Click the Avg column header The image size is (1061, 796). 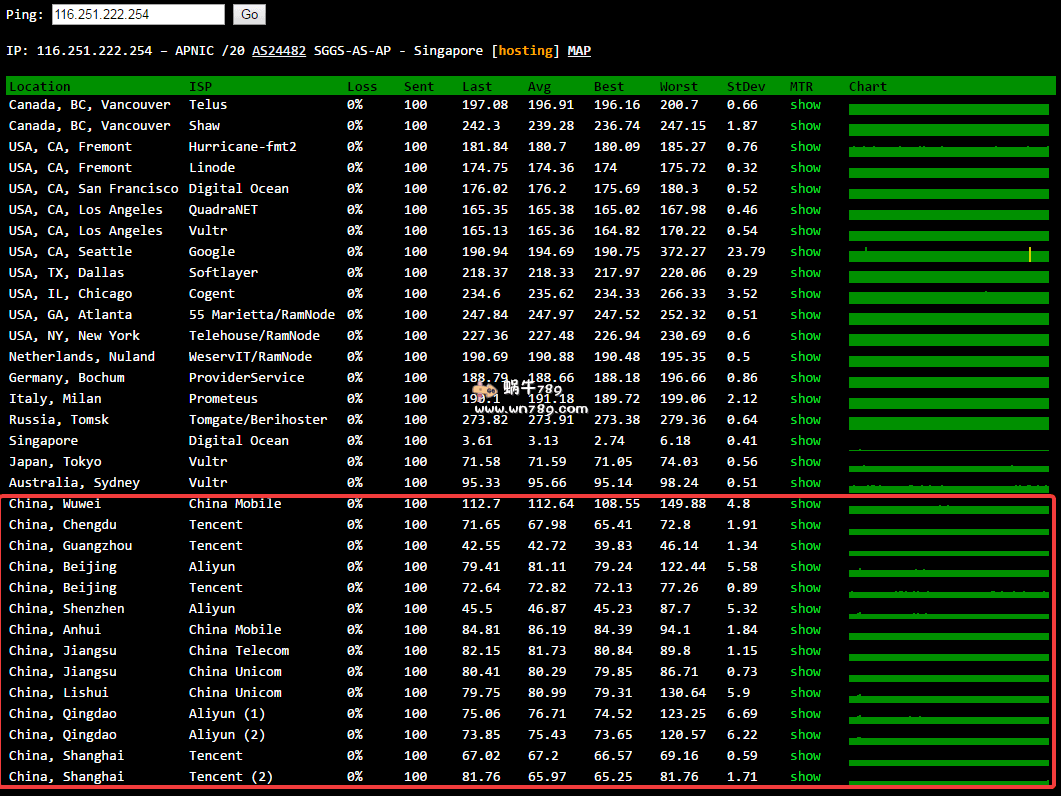[539, 87]
